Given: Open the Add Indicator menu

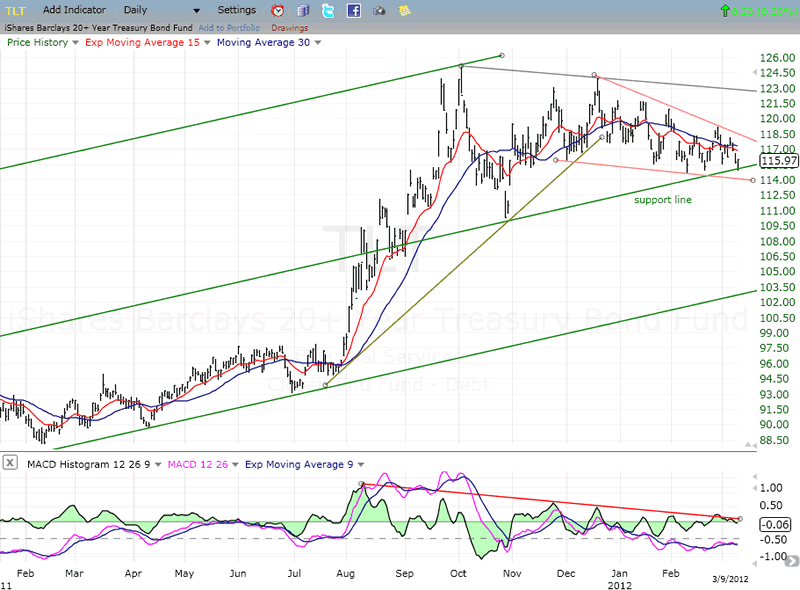Looking at the screenshot, I should pos(73,9).
